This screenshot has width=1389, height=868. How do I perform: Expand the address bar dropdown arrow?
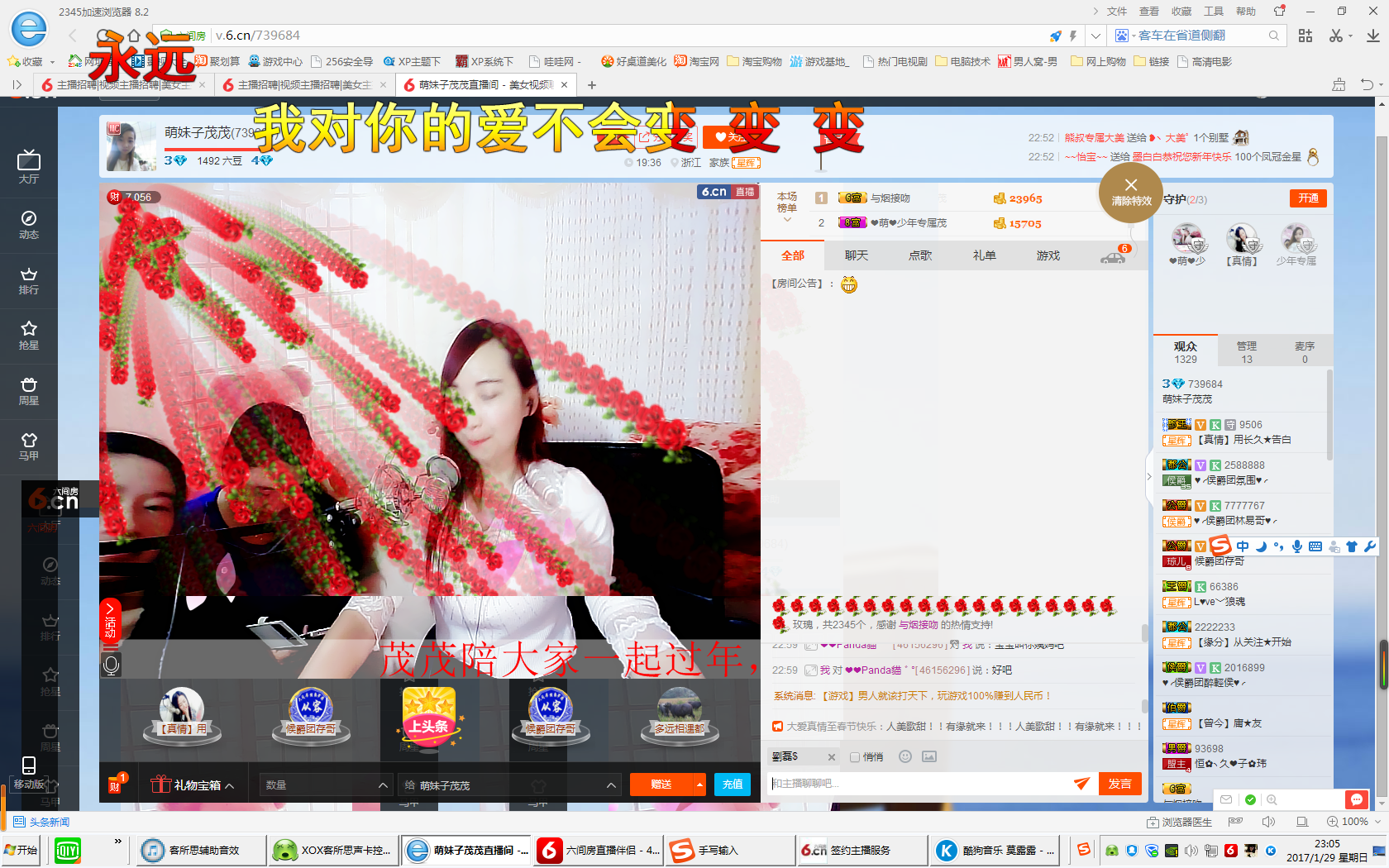click(1095, 36)
